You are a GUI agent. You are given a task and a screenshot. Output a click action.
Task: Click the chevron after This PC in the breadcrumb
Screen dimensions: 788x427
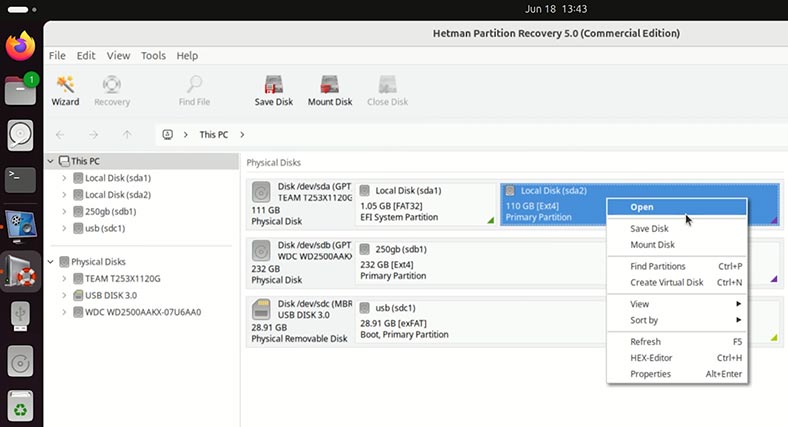click(x=242, y=135)
